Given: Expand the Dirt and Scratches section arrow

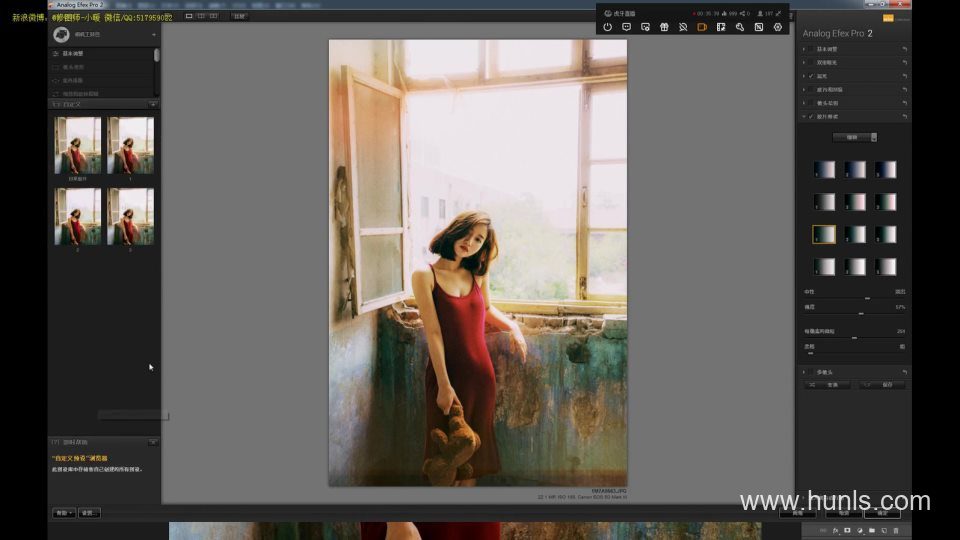Looking at the screenshot, I should [804, 89].
